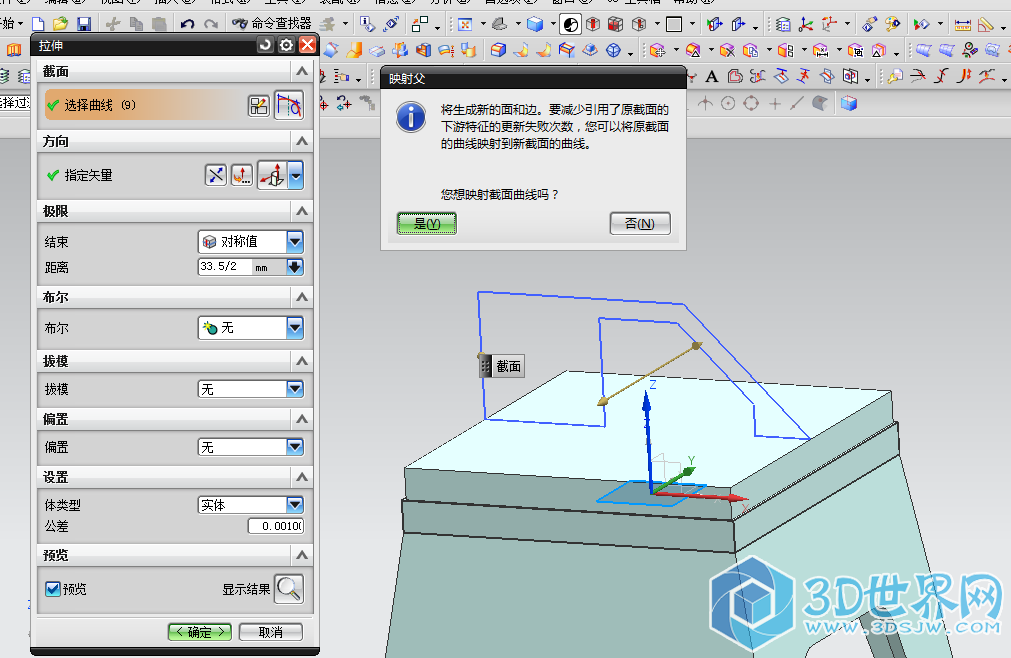Screen dimensions: 1011x658
Task: Click 是(Y) in the 映射父 dialog
Action: [x=427, y=224]
